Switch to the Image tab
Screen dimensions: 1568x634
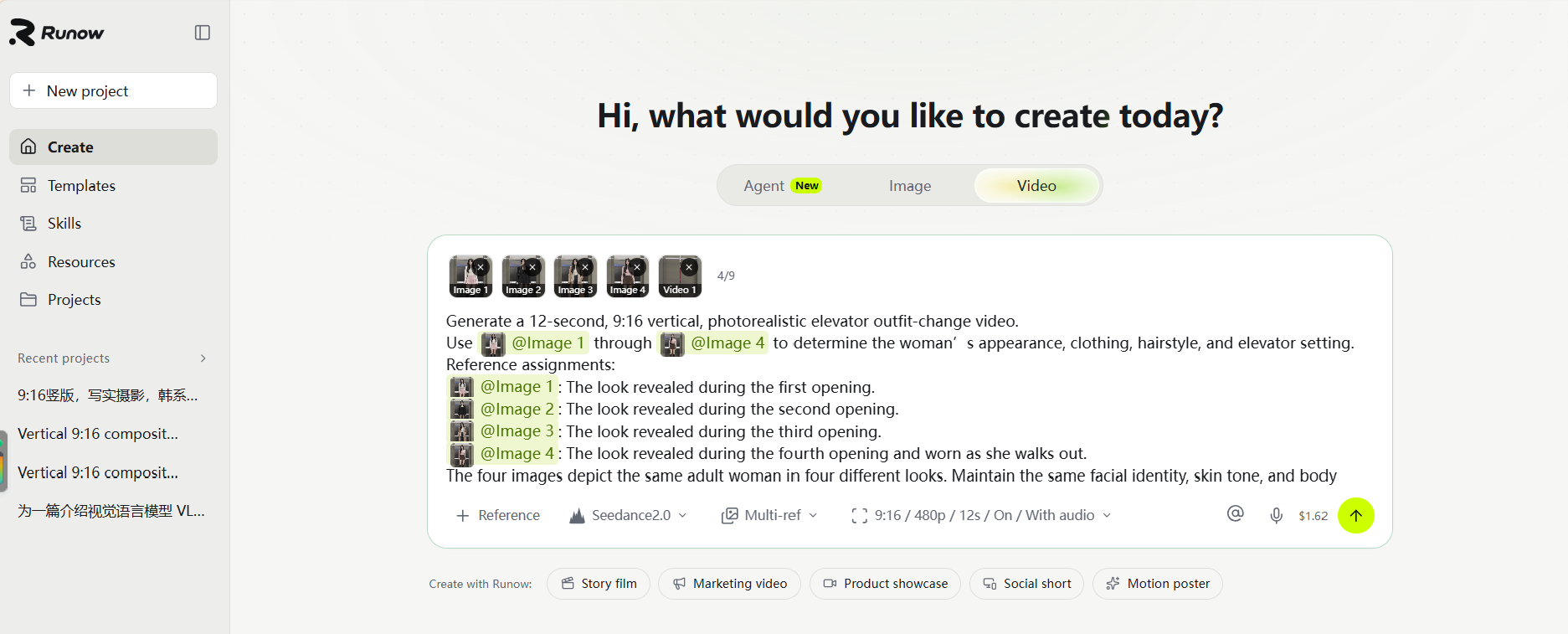click(910, 186)
